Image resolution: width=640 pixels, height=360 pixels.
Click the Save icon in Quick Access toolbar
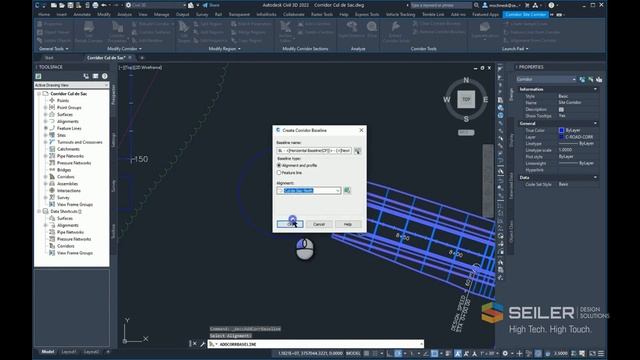(70, 5)
